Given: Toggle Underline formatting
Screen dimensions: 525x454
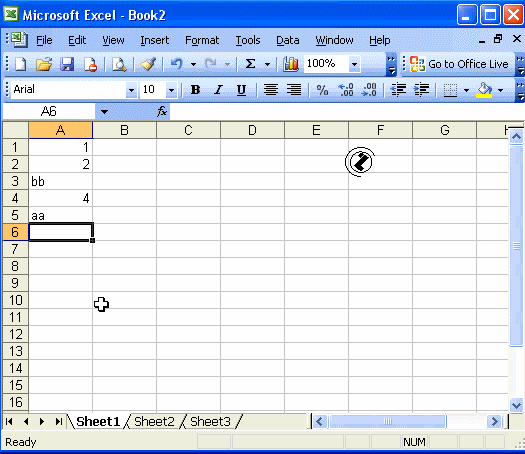Looking at the screenshot, I should [x=241, y=90].
